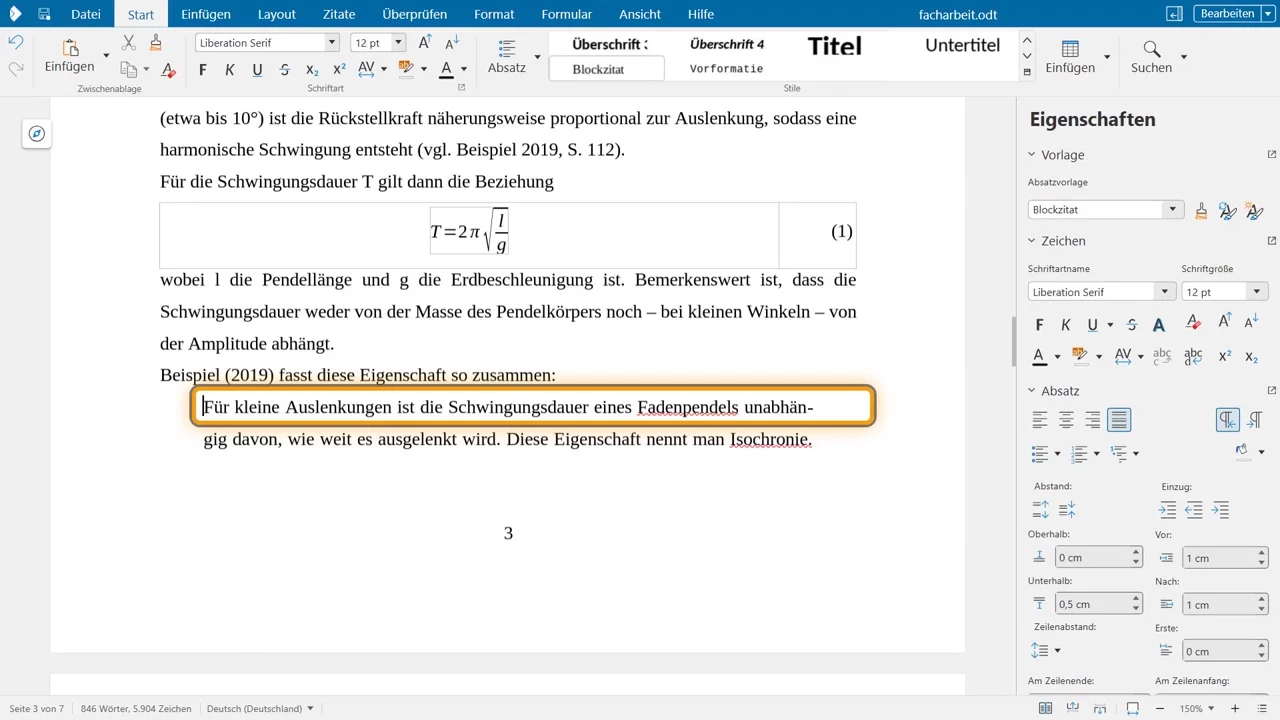Open the Einfügen tab
This screenshot has height=720, width=1280.
(206, 14)
